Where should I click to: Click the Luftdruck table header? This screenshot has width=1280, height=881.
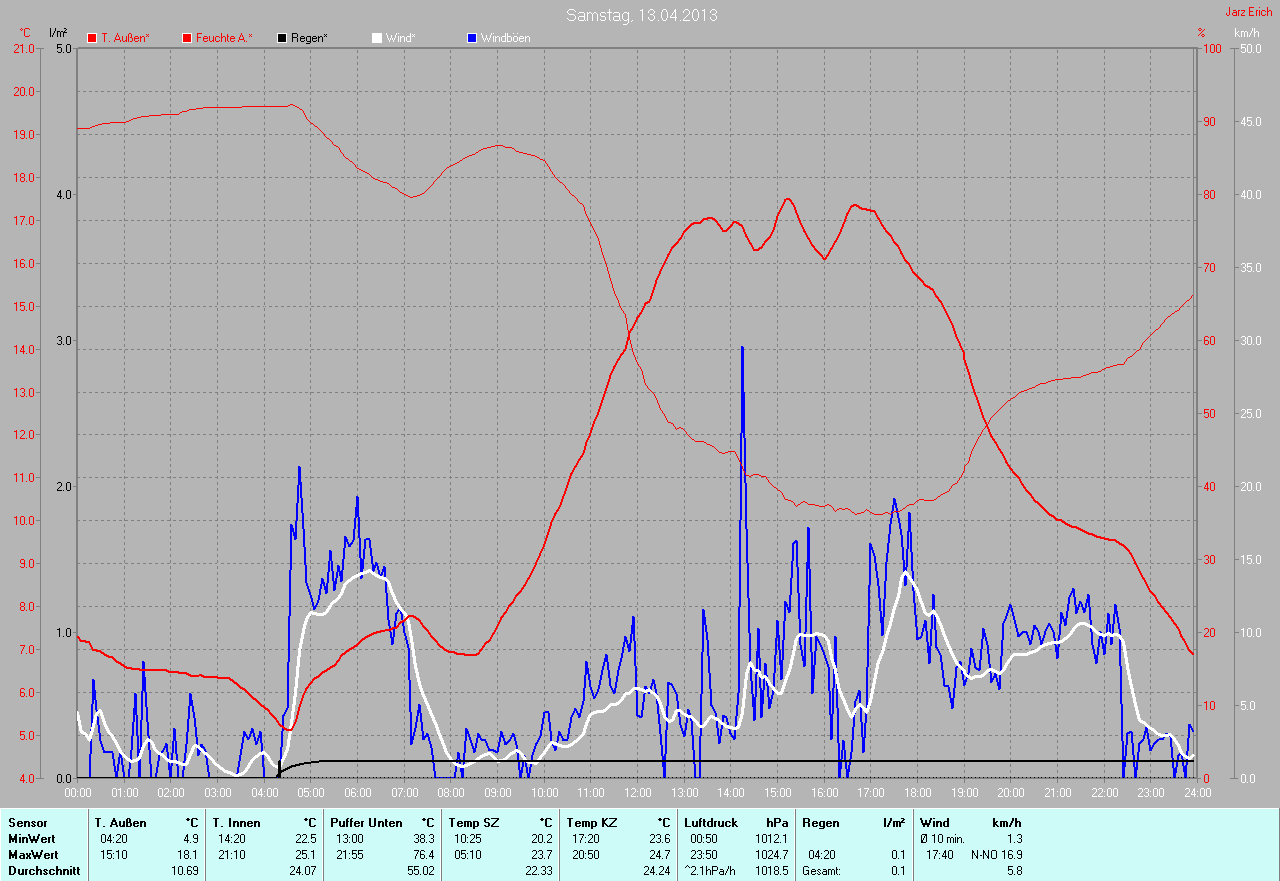710,822
